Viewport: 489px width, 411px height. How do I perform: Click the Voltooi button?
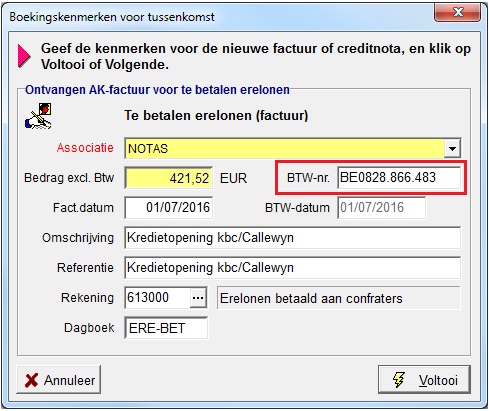424,380
